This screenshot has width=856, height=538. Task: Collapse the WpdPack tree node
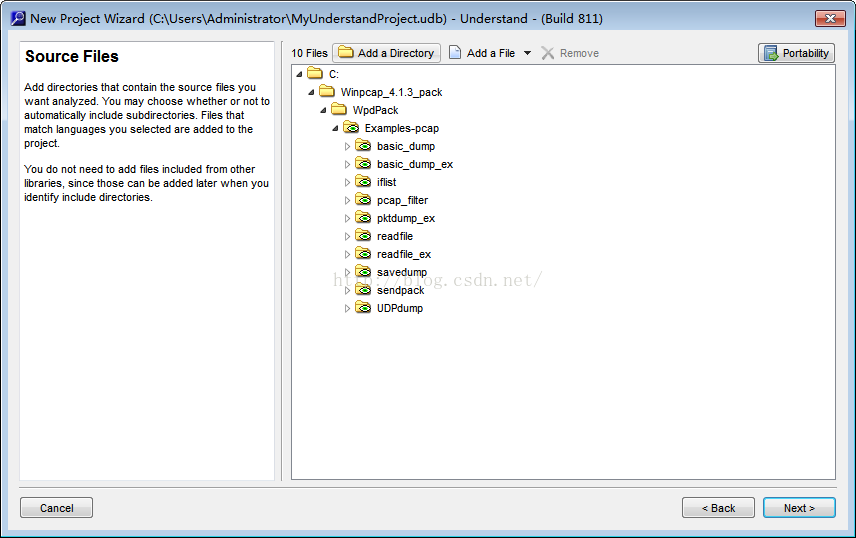(x=323, y=110)
